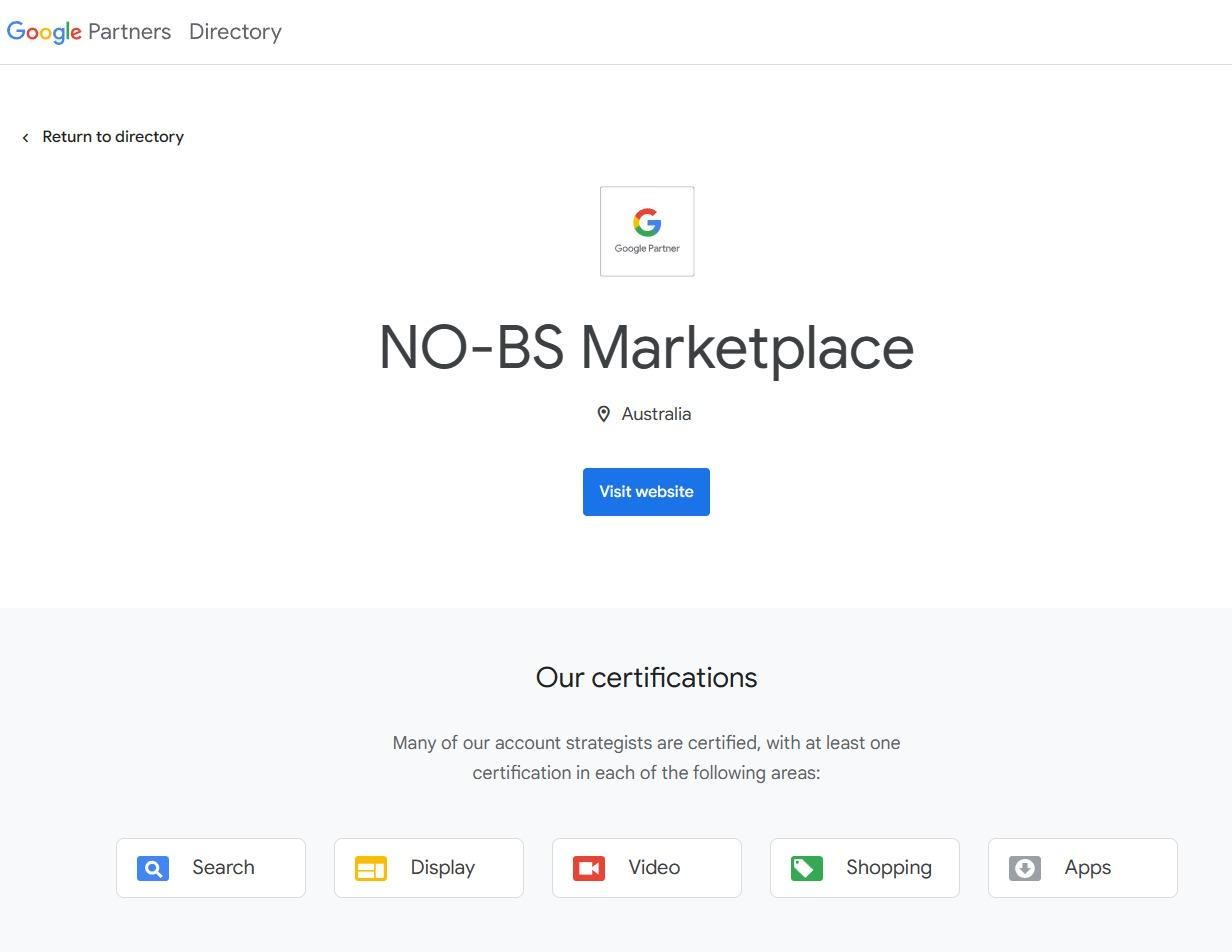This screenshot has width=1232, height=952.
Task: Click the yellow Display icon
Action: pos(371,868)
